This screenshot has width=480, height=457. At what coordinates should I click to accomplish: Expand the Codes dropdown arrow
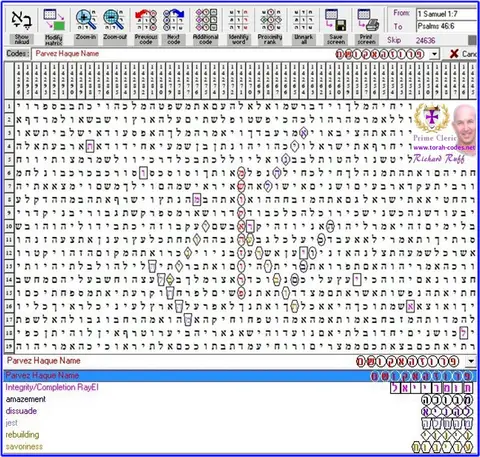[434, 54]
